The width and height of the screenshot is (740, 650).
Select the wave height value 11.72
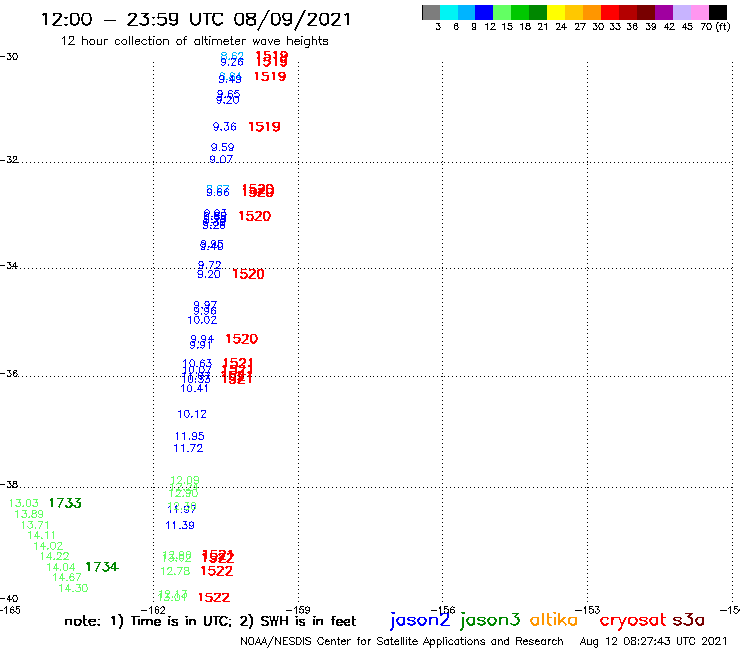pos(188,448)
